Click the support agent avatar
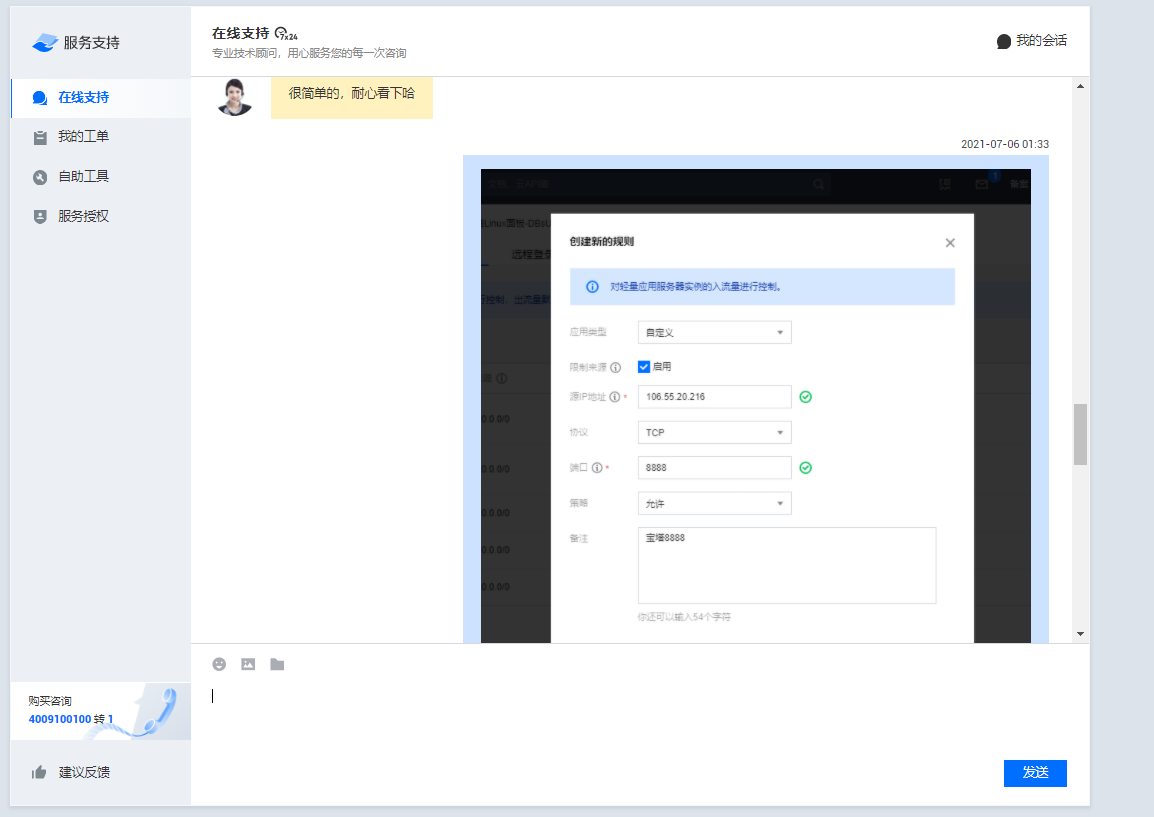The image size is (1154, 817). pos(234,97)
